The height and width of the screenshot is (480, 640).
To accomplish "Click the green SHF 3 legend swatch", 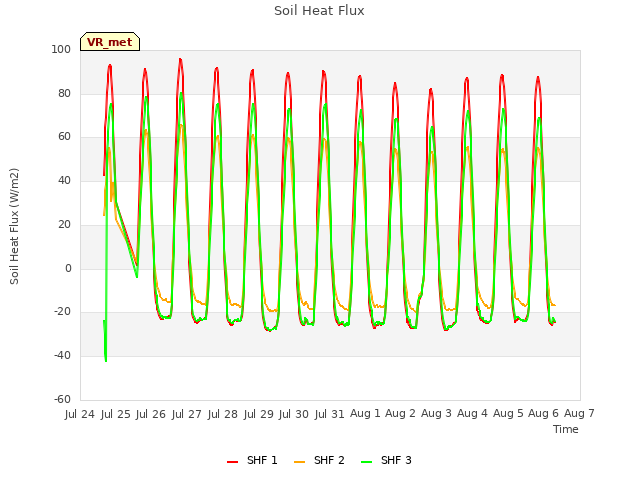I will click(367, 462).
